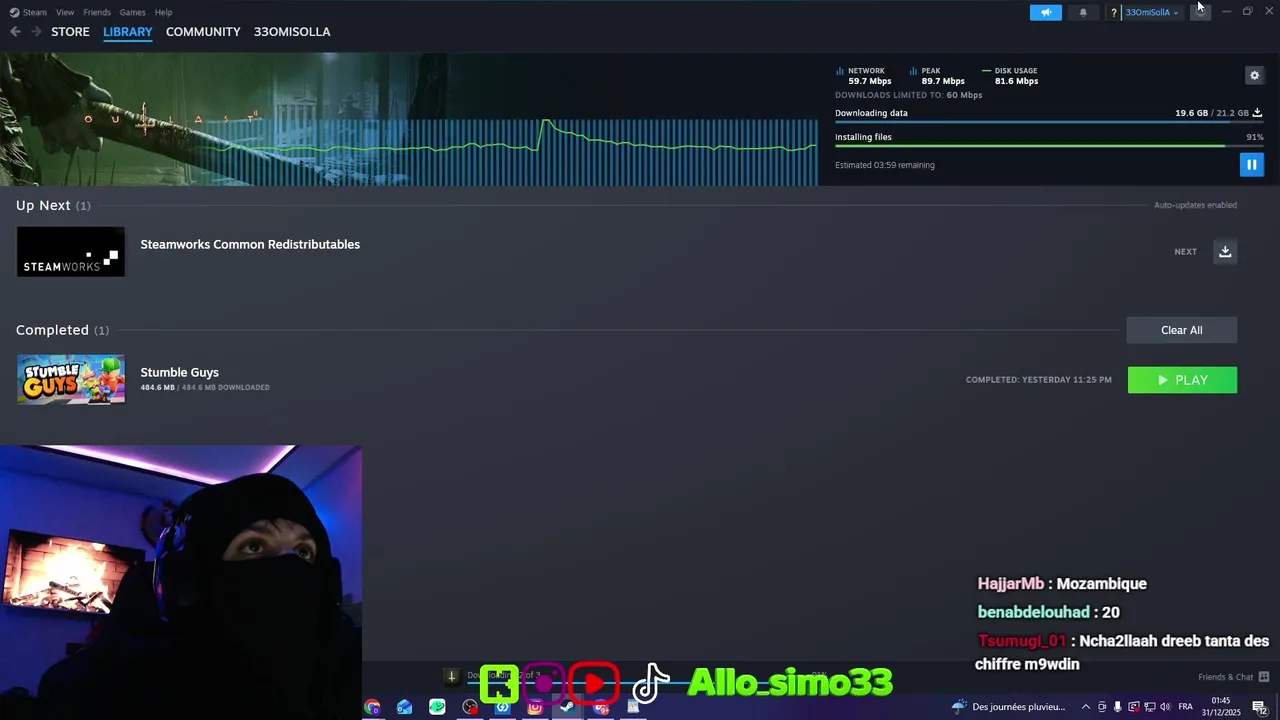Open the Steamworks thumbnail

click(x=71, y=252)
